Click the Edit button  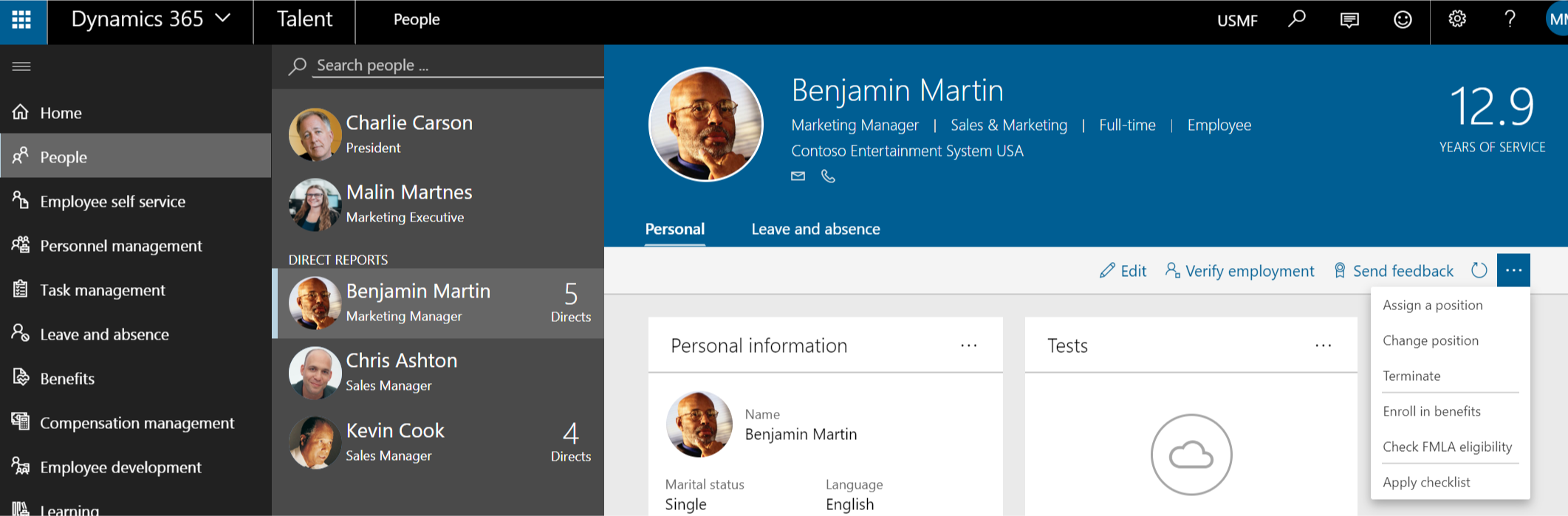point(1123,271)
